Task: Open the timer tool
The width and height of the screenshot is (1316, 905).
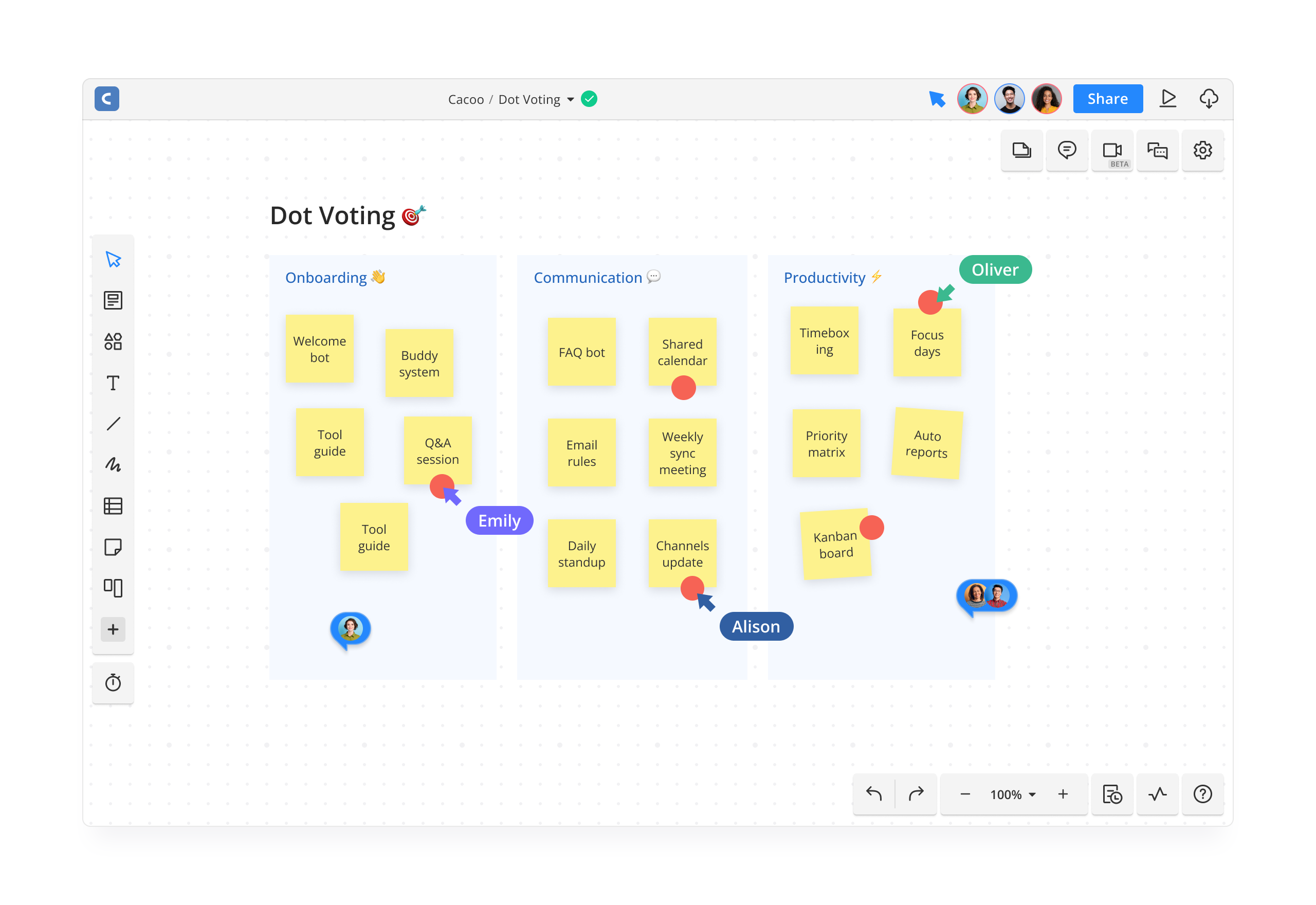Action: click(x=113, y=683)
